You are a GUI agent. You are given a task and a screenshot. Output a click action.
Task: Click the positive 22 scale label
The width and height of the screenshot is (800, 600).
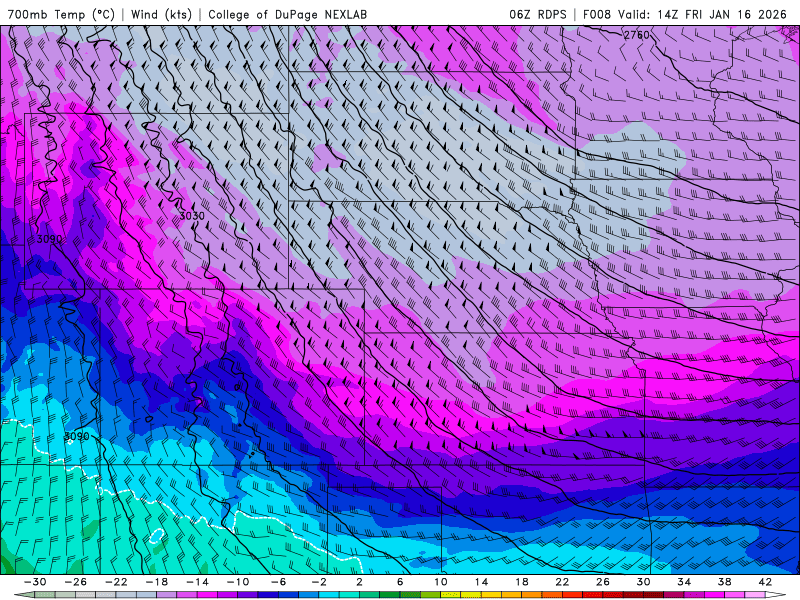click(562, 582)
